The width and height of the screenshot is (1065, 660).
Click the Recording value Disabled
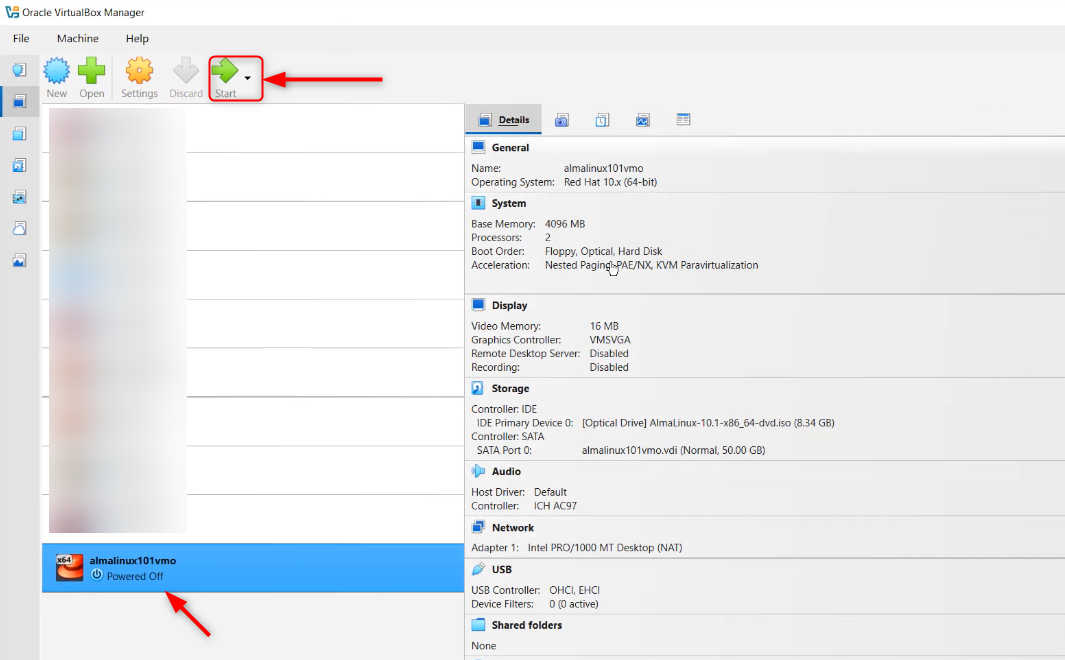609,367
